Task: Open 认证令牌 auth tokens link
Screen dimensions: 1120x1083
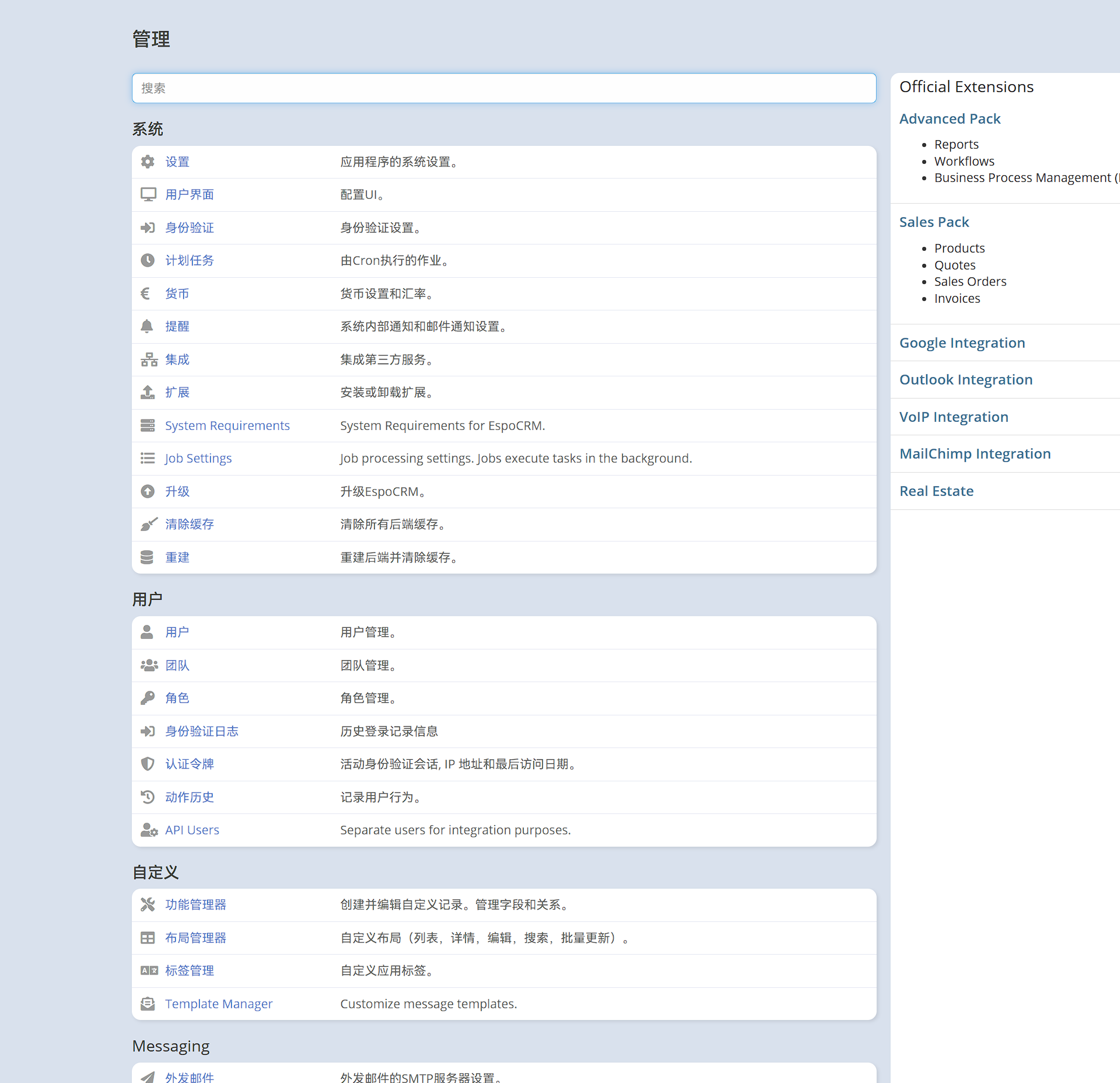Action: (189, 764)
